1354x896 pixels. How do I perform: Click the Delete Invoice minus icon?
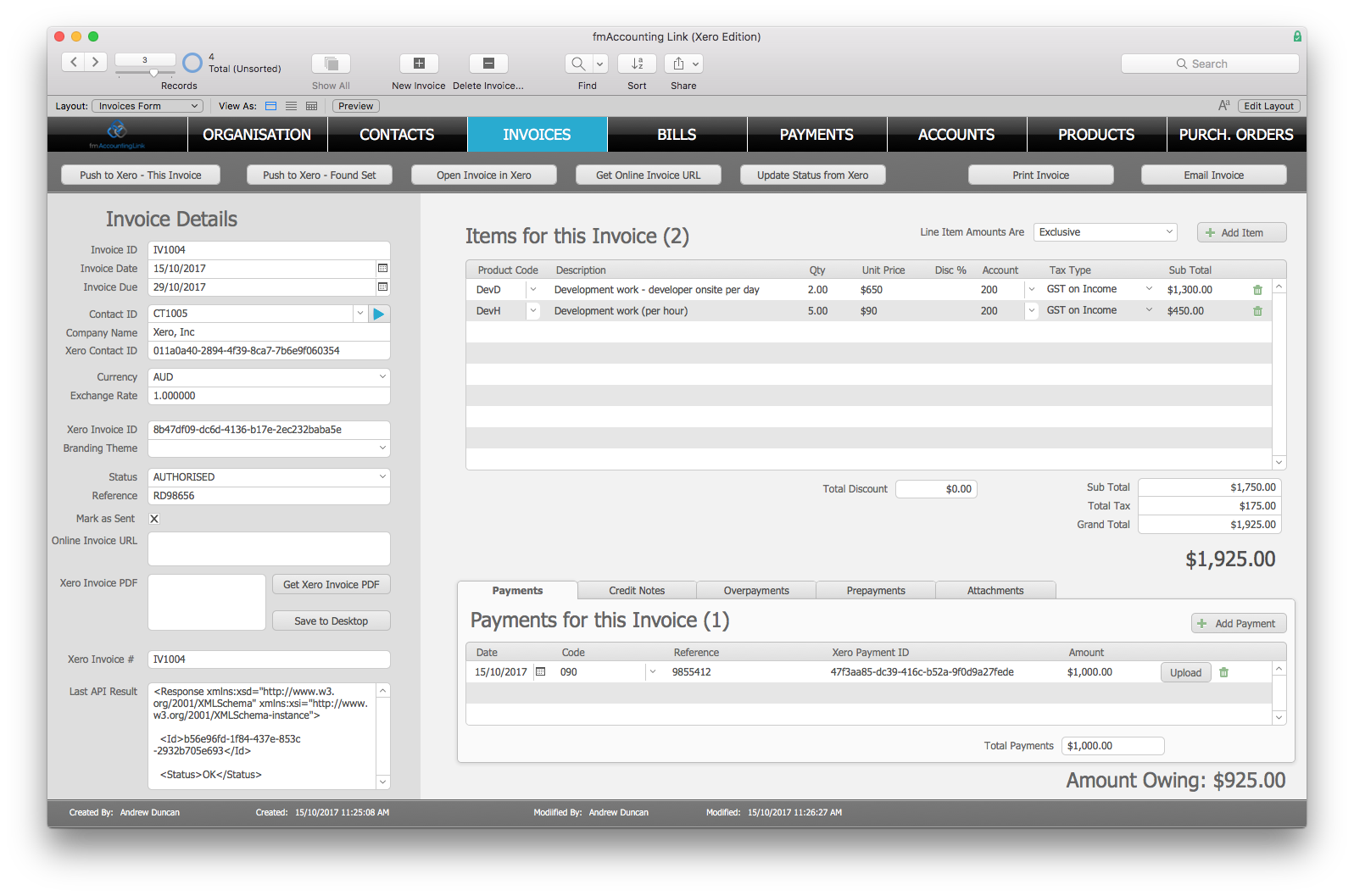tap(488, 64)
